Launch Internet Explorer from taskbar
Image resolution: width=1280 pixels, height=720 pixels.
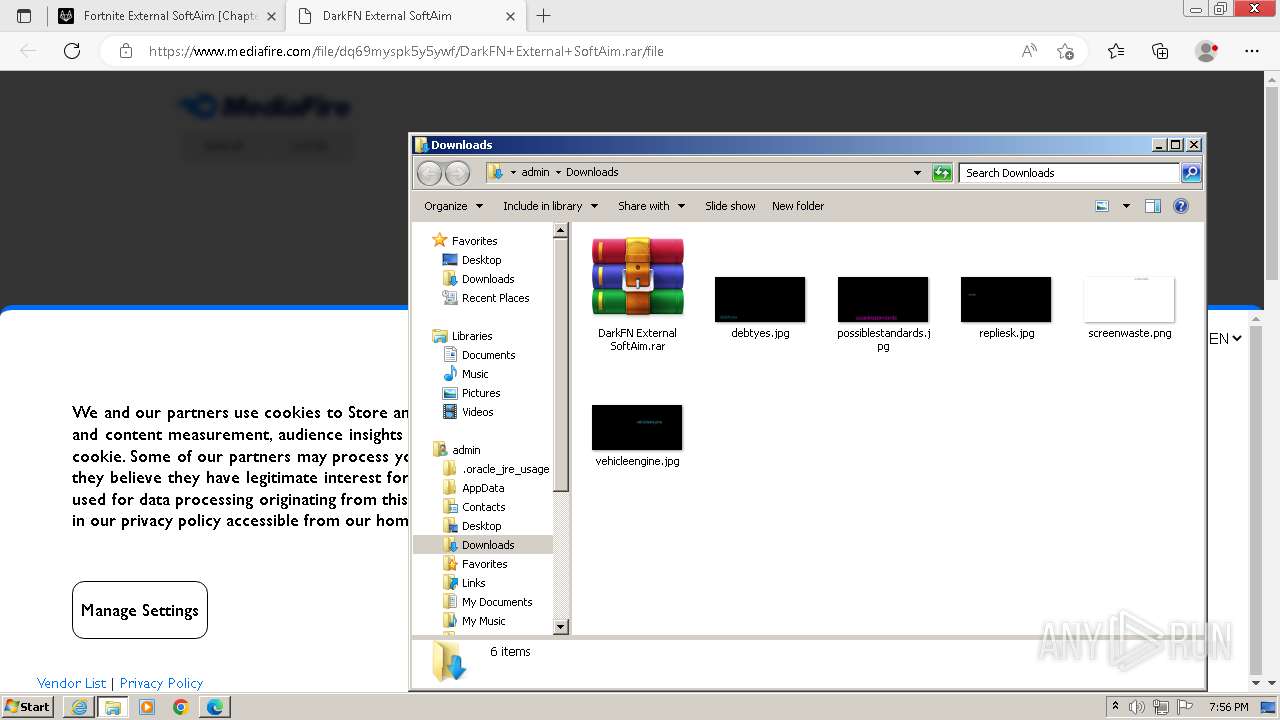click(79, 707)
